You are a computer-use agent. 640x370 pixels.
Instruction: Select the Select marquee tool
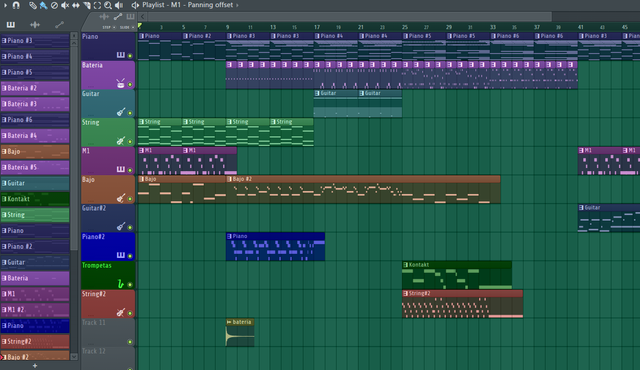[97, 5]
